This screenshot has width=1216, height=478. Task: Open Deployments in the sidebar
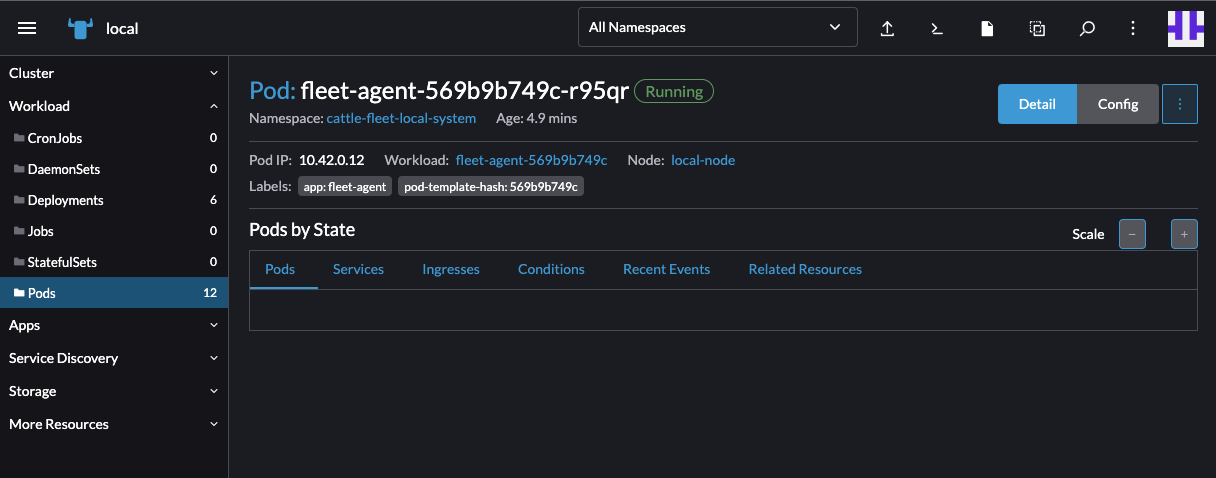tap(114, 200)
